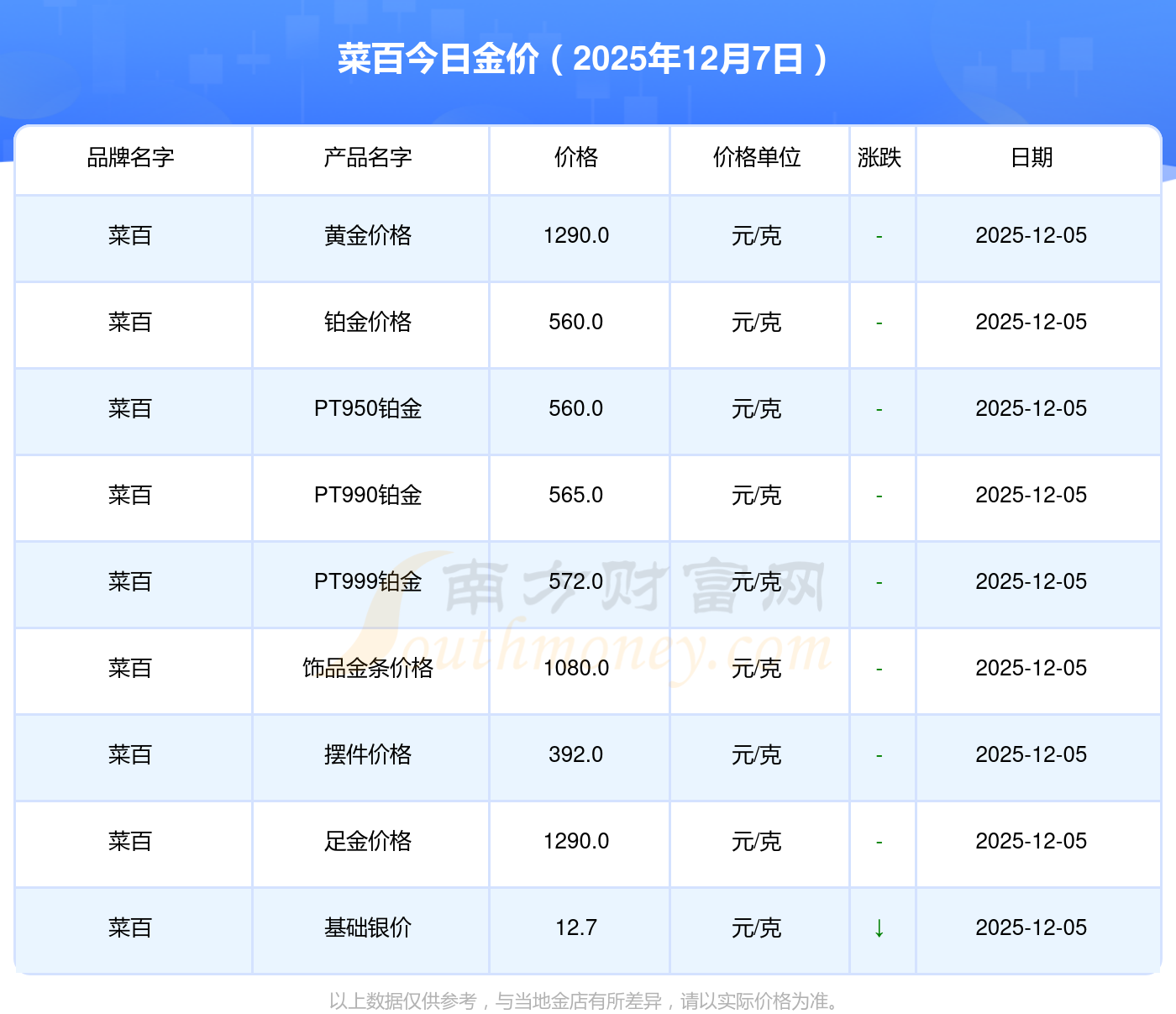1176x1014 pixels.
Task: Click the 菜百 brand in PT999铂金 row
Action: click(x=130, y=581)
